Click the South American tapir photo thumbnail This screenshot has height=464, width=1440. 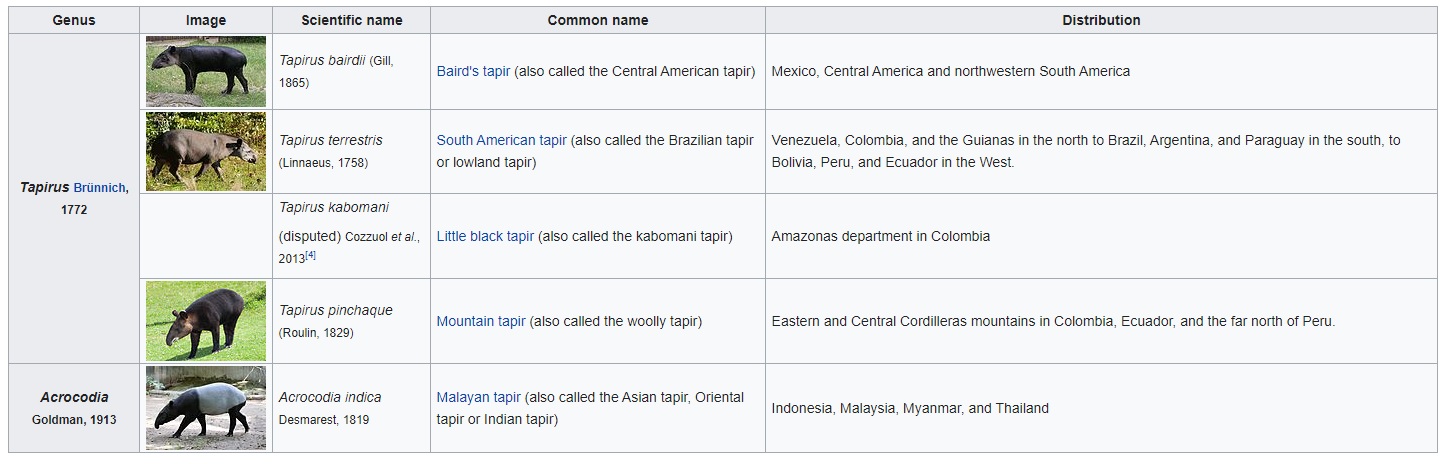(x=206, y=151)
